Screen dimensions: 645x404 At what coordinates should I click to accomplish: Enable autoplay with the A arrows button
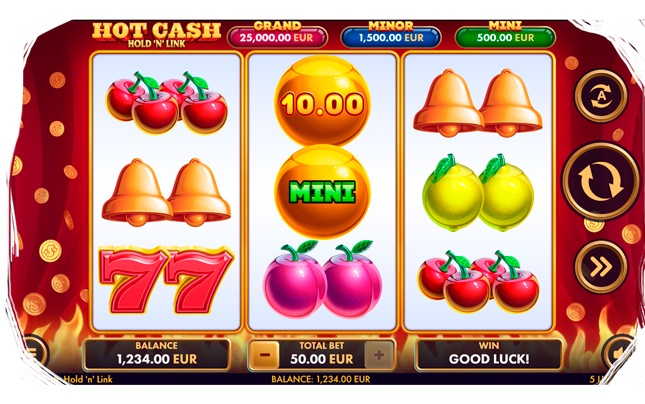pos(601,96)
